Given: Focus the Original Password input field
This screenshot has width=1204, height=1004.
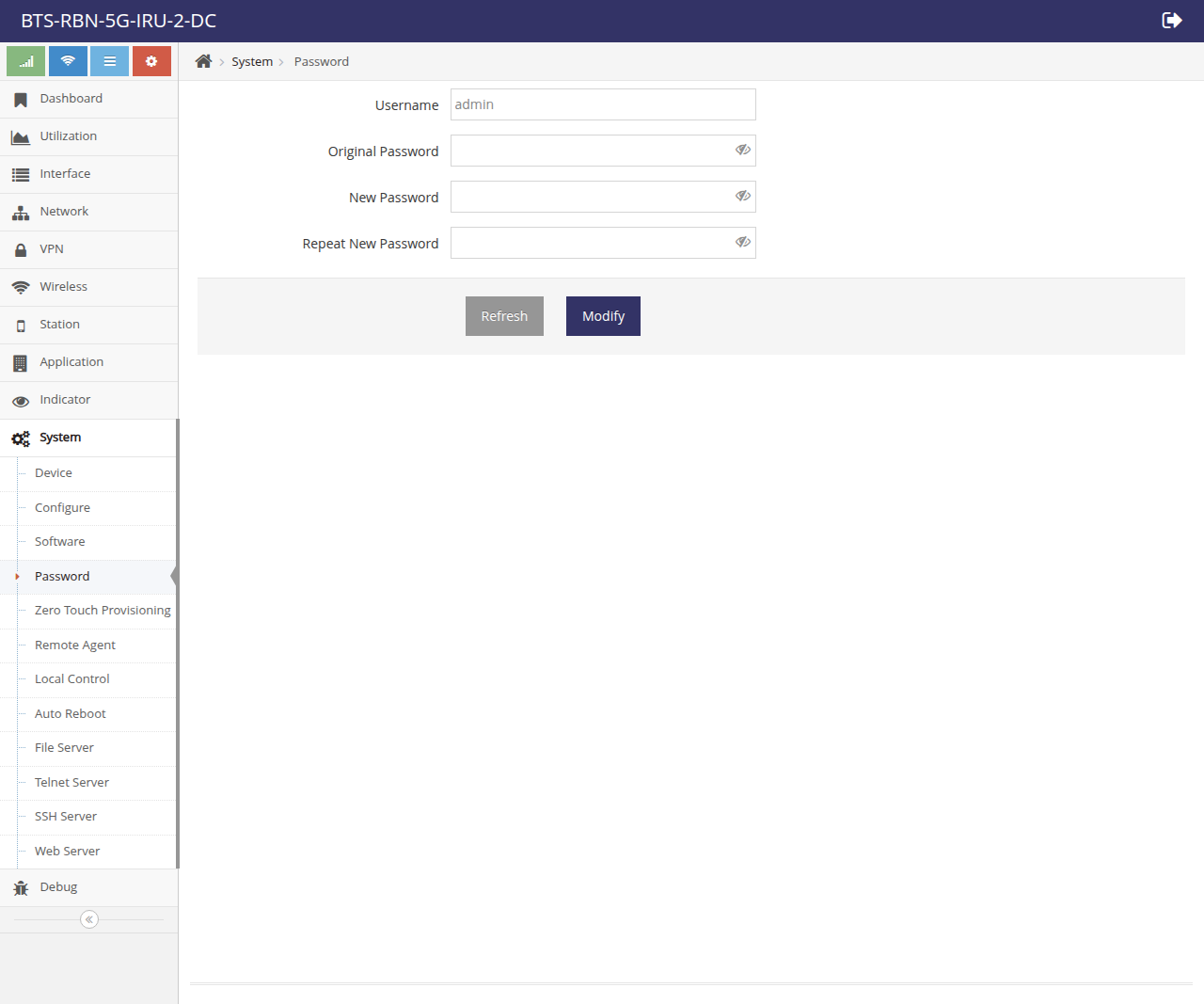Looking at the screenshot, I should pyautogui.click(x=603, y=151).
